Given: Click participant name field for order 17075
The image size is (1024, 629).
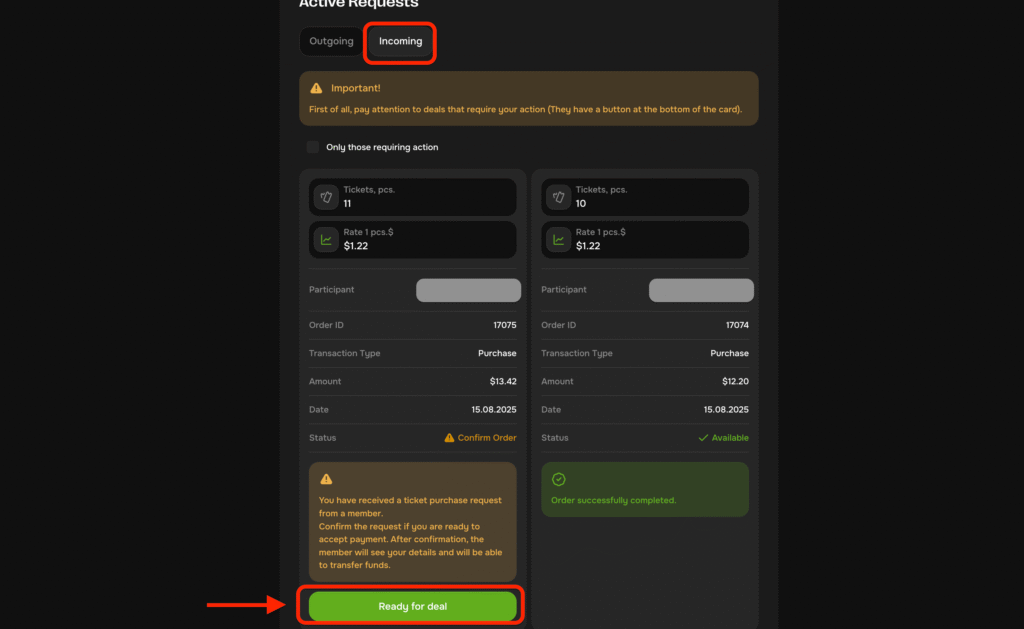Looking at the screenshot, I should click(x=468, y=290).
